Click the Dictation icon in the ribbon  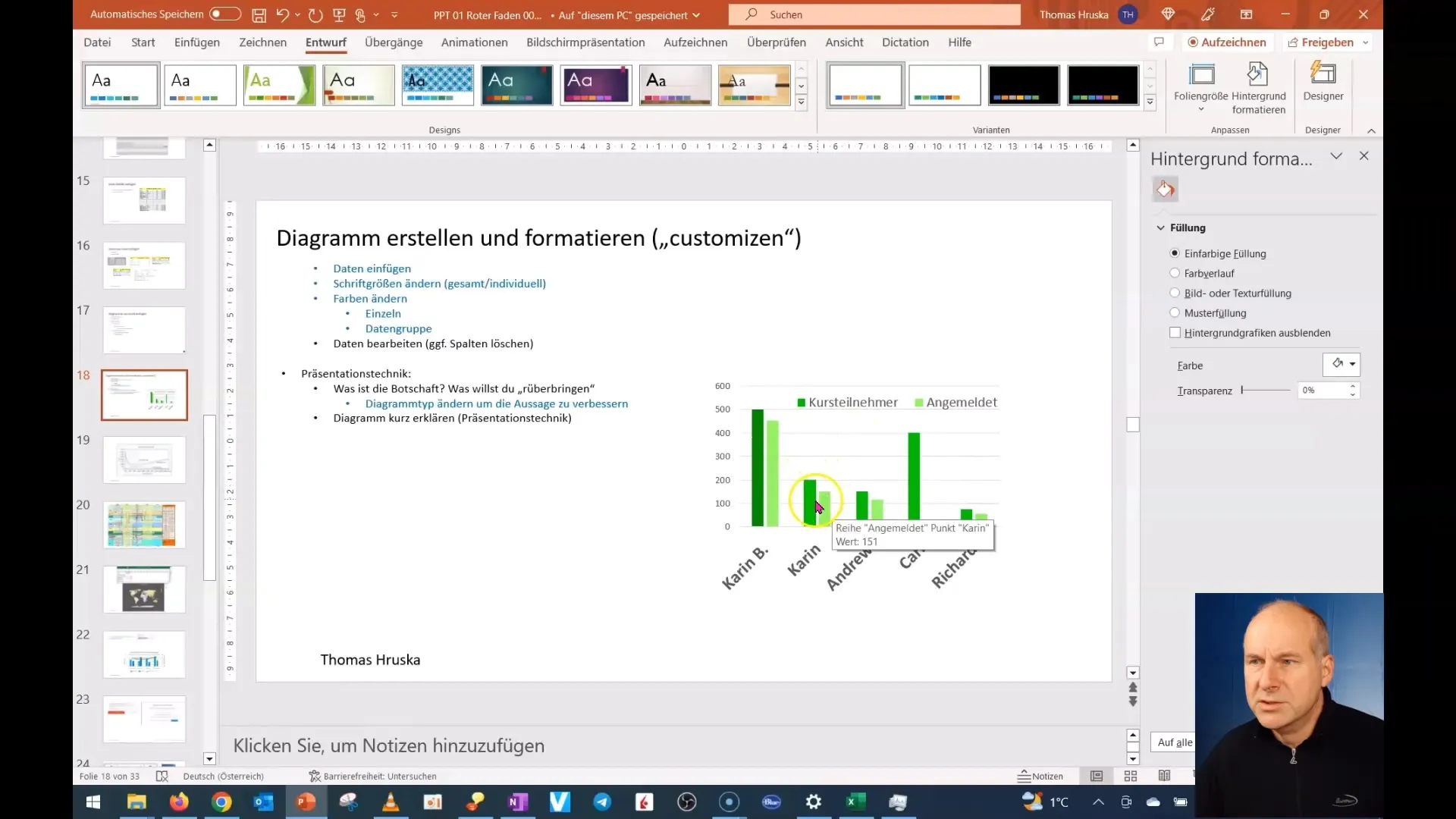[x=905, y=42]
